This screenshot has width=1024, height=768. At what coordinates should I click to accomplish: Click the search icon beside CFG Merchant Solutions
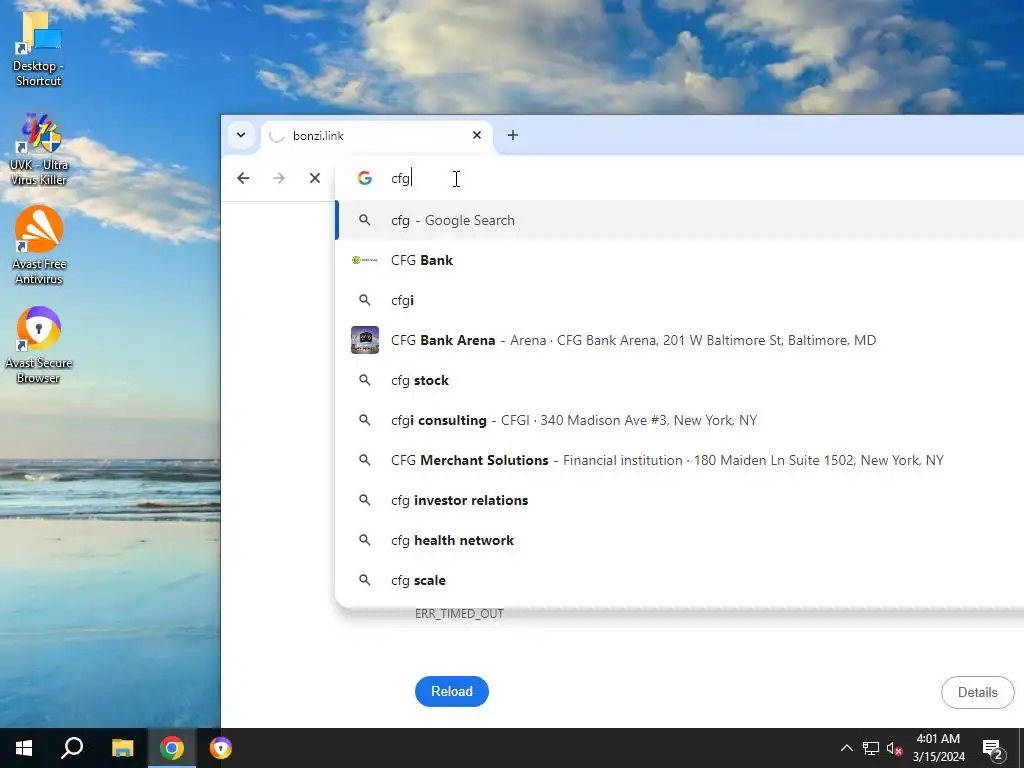point(364,460)
